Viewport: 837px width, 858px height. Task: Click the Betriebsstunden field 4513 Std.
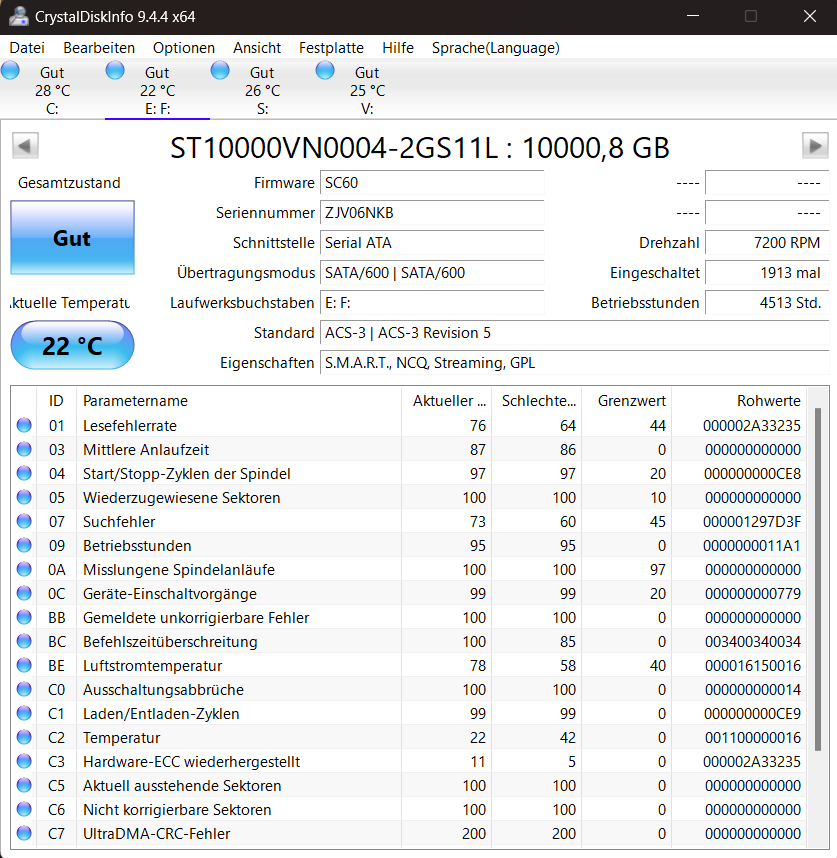tap(767, 303)
